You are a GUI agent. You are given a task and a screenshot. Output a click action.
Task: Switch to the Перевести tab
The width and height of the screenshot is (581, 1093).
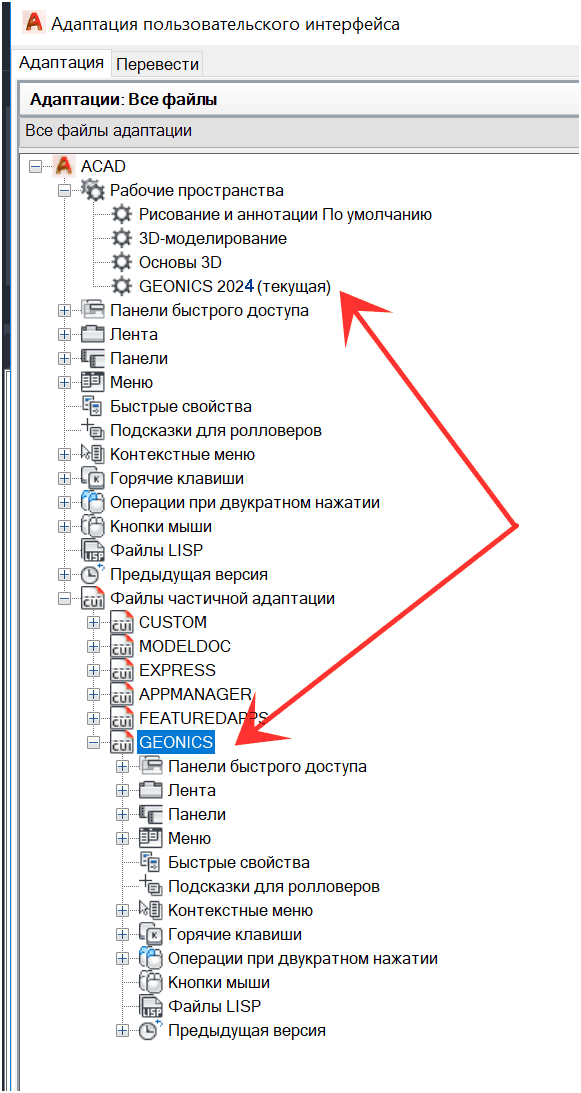coord(158,65)
